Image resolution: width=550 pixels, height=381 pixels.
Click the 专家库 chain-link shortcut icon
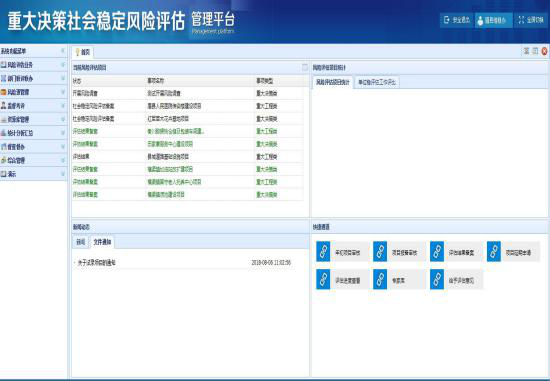tap(380, 279)
